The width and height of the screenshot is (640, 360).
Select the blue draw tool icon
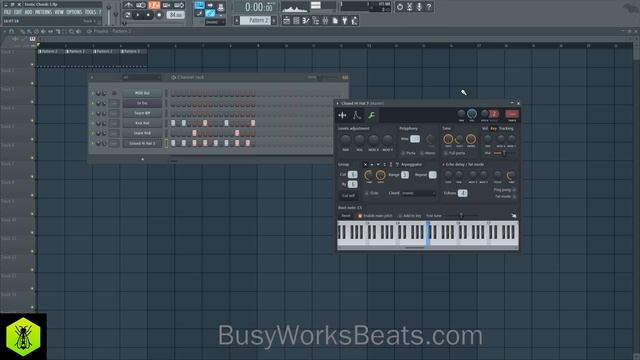(210, 13)
